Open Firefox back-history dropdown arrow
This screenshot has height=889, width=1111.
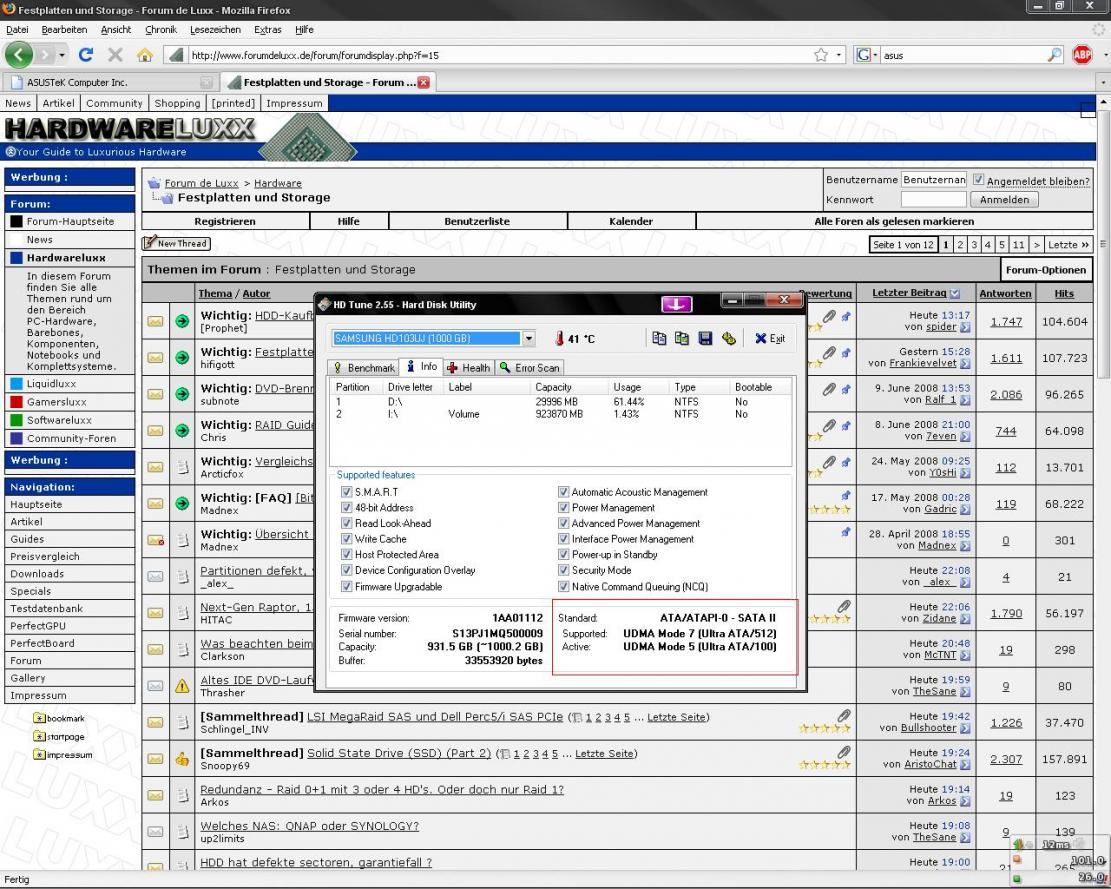tap(62, 55)
